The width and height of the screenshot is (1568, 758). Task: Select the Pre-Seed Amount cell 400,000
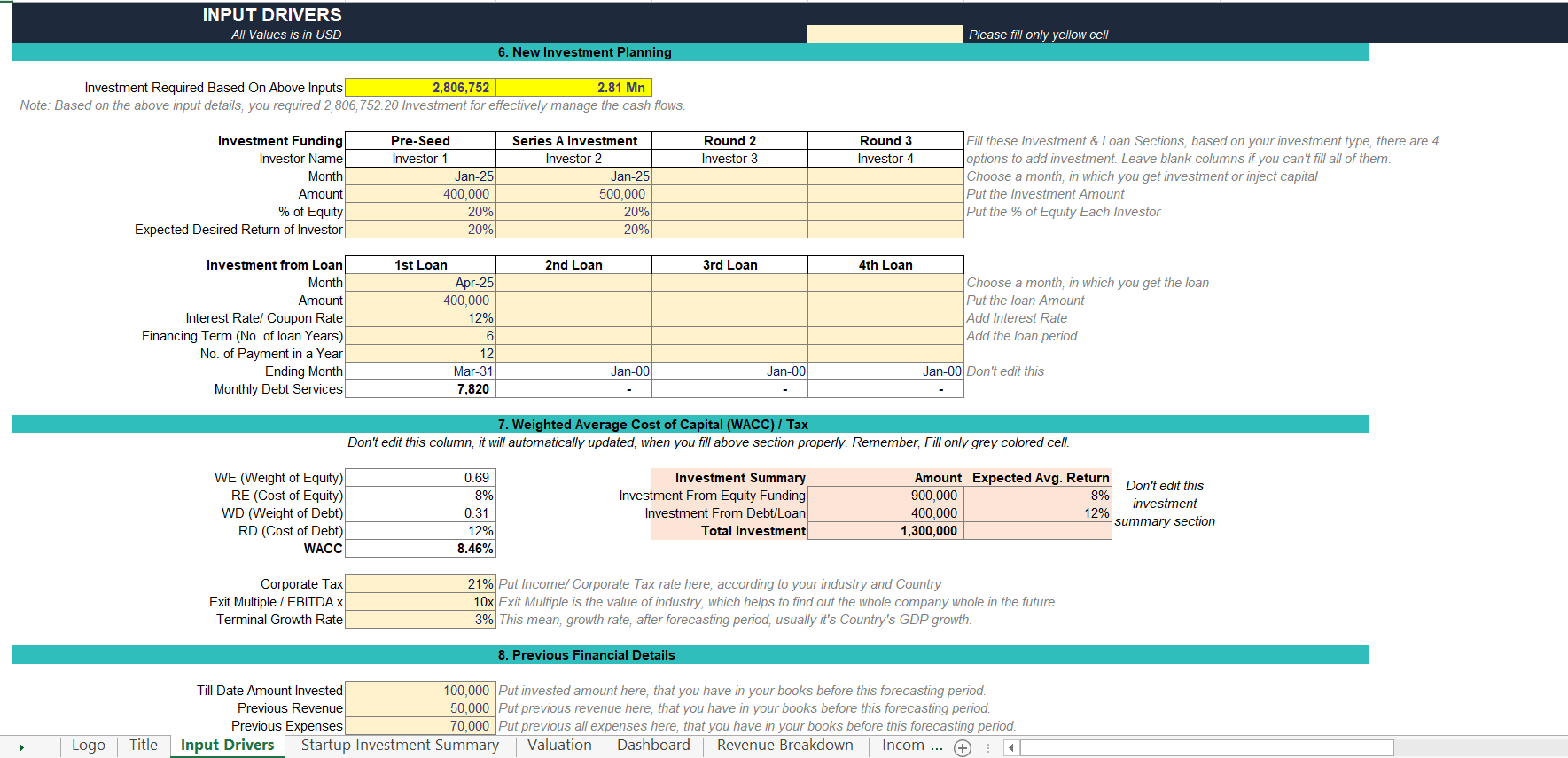tap(420, 194)
